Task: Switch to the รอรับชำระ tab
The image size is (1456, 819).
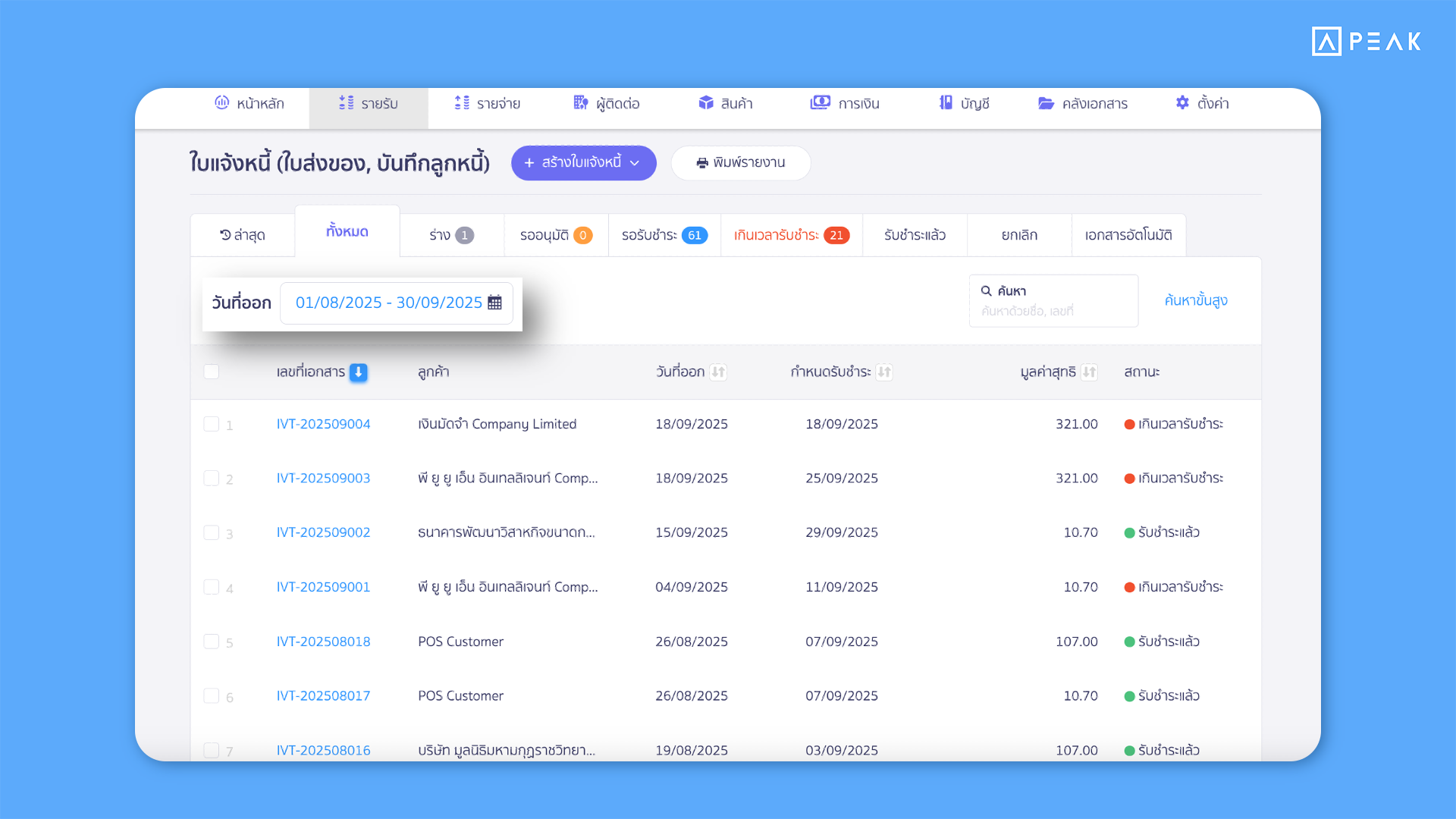Action: pyautogui.click(x=664, y=235)
